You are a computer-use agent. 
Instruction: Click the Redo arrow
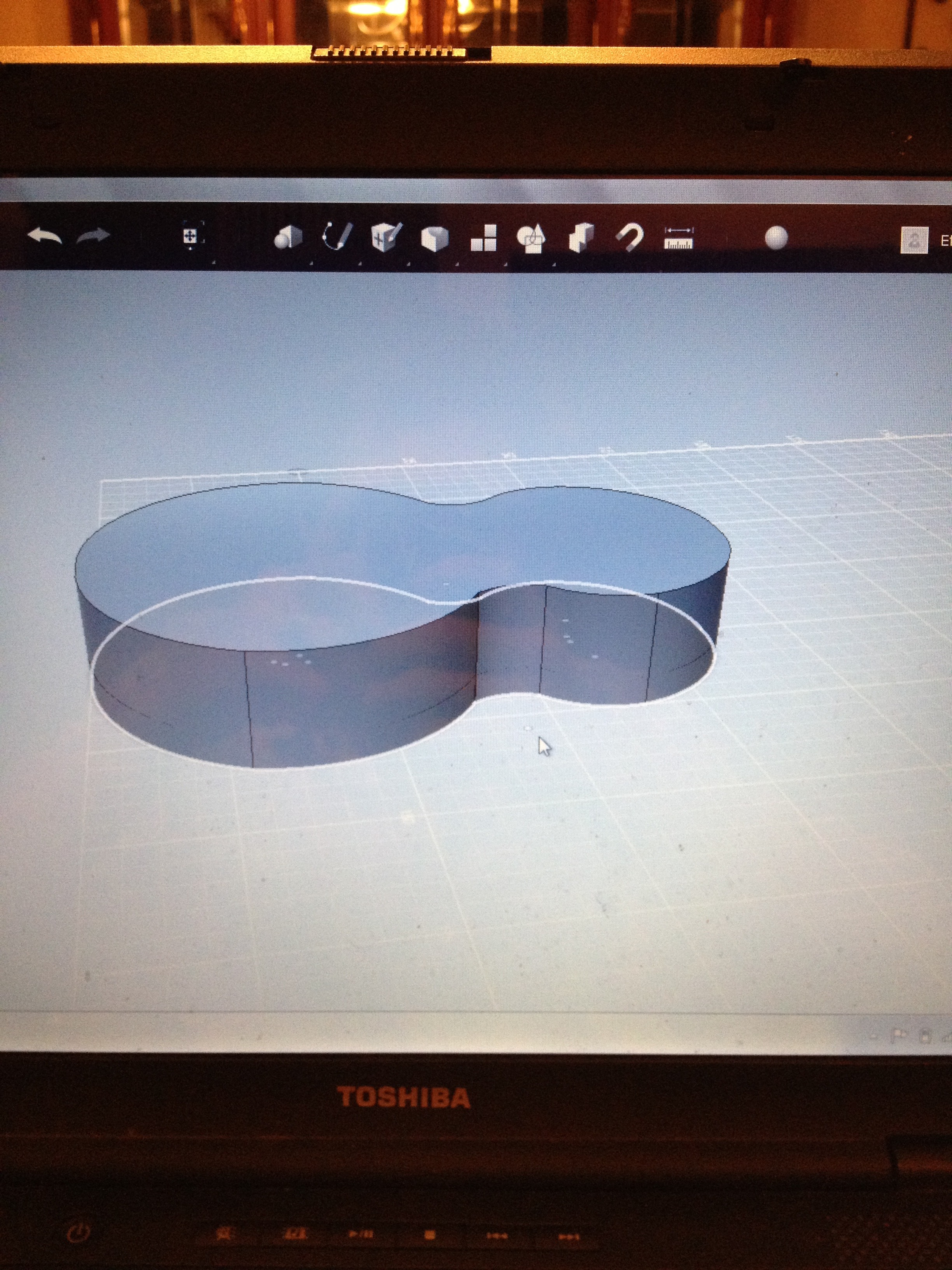[x=93, y=235]
